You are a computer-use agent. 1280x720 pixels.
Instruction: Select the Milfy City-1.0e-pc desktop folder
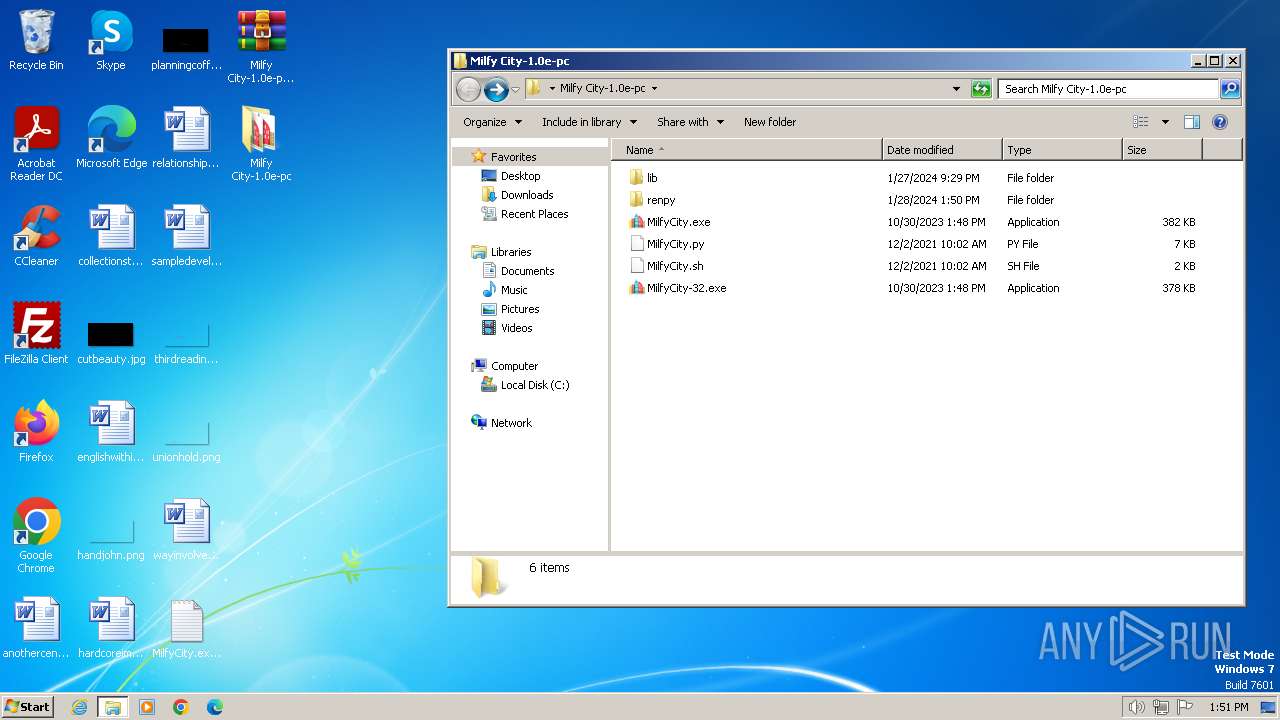(261, 144)
